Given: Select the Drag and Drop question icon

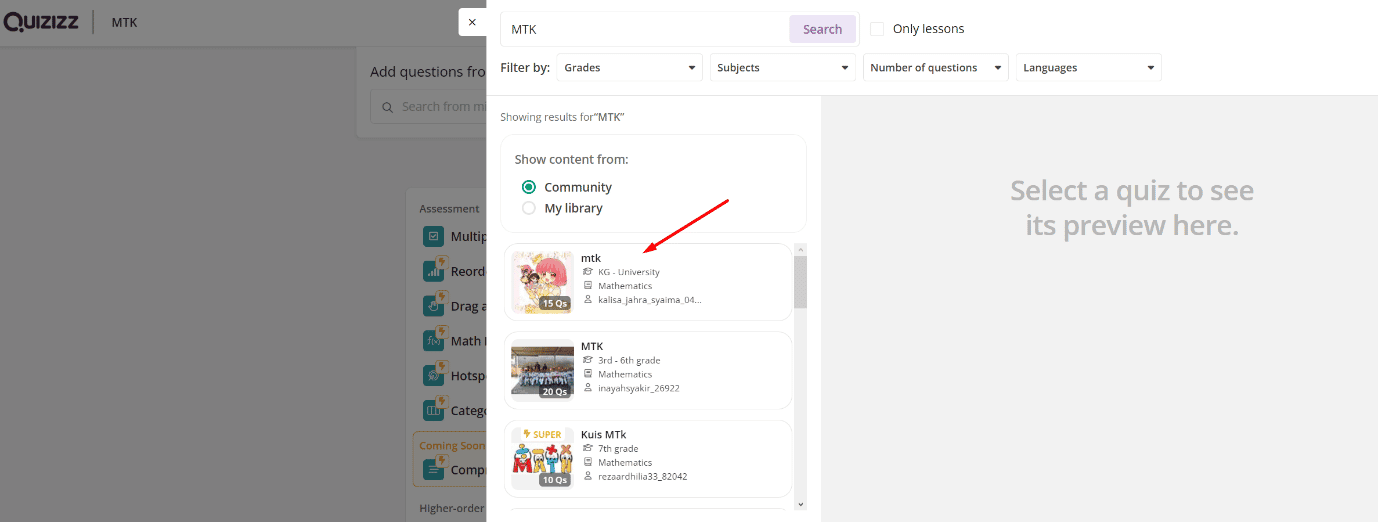Looking at the screenshot, I should pyautogui.click(x=433, y=306).
